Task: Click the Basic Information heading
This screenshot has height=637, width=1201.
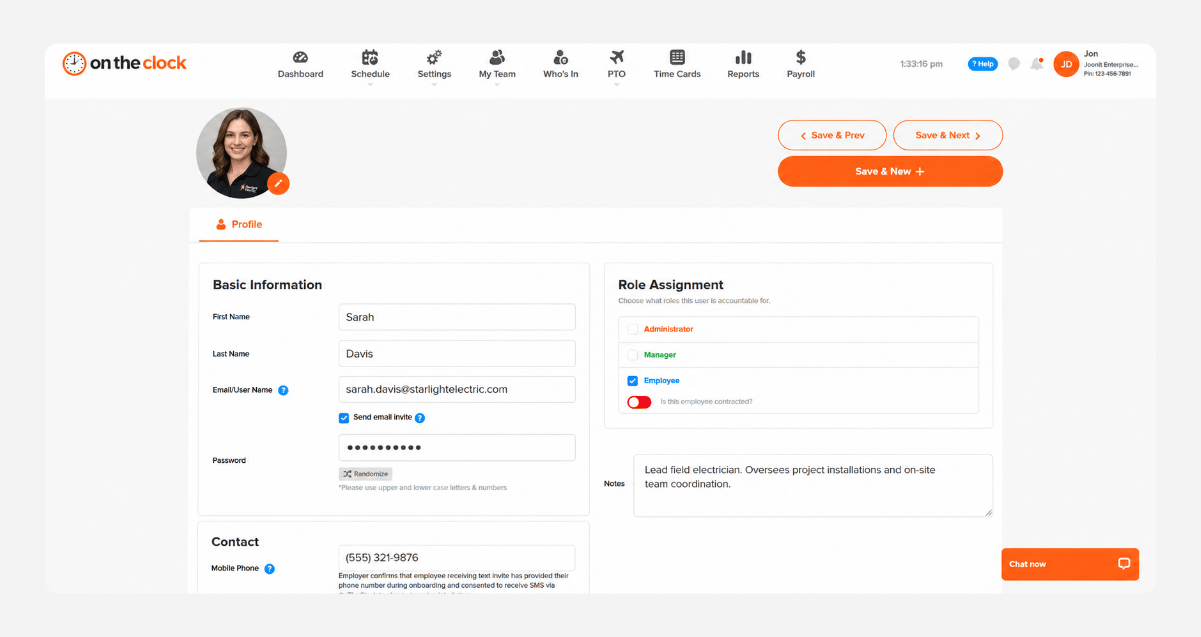Action: (267, 285)
